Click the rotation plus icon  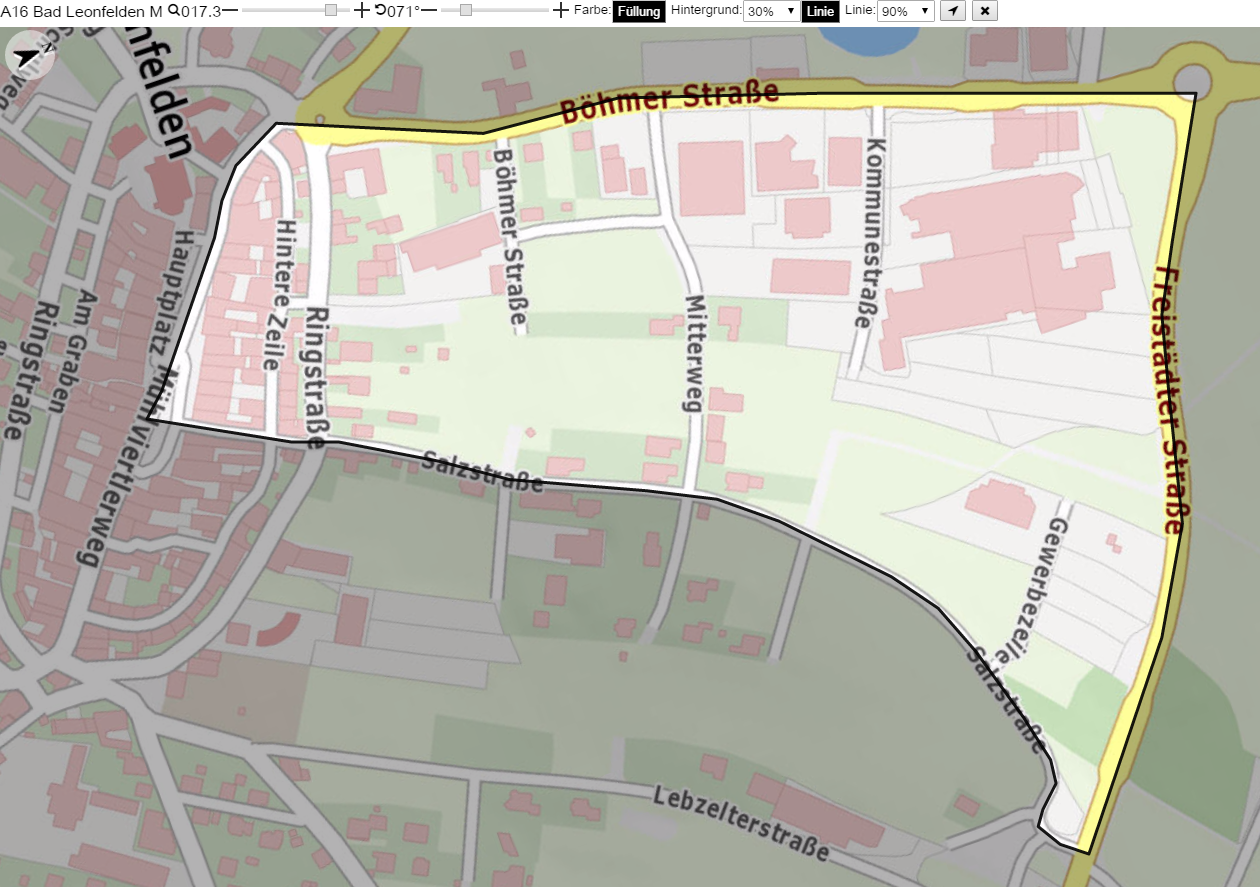coord(561,11)
